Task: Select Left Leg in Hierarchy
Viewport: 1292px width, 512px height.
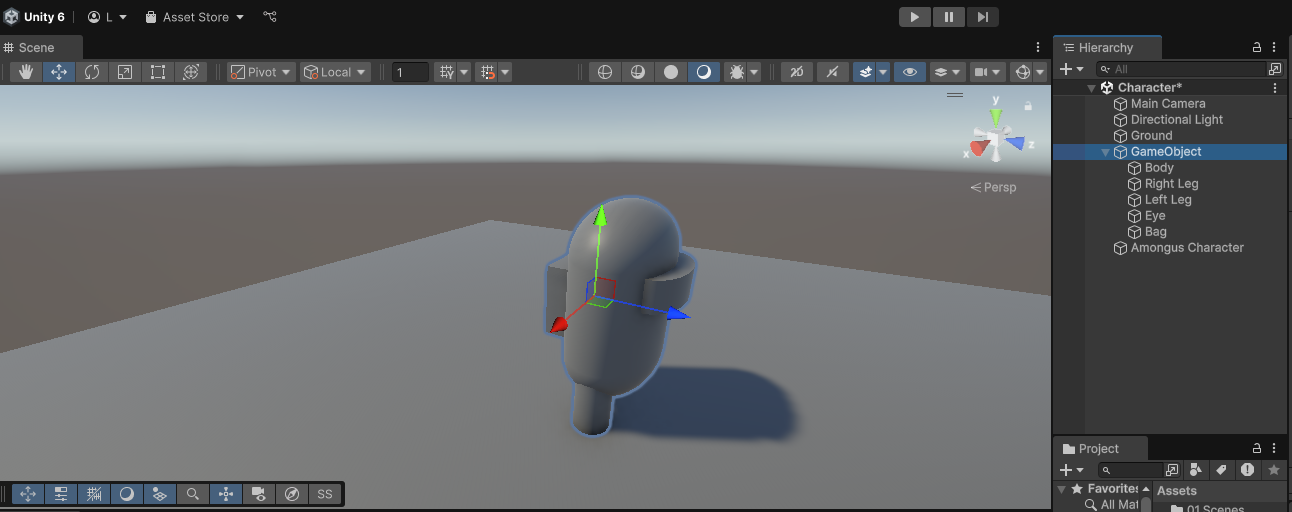Action: click(x=1168, y=200)
